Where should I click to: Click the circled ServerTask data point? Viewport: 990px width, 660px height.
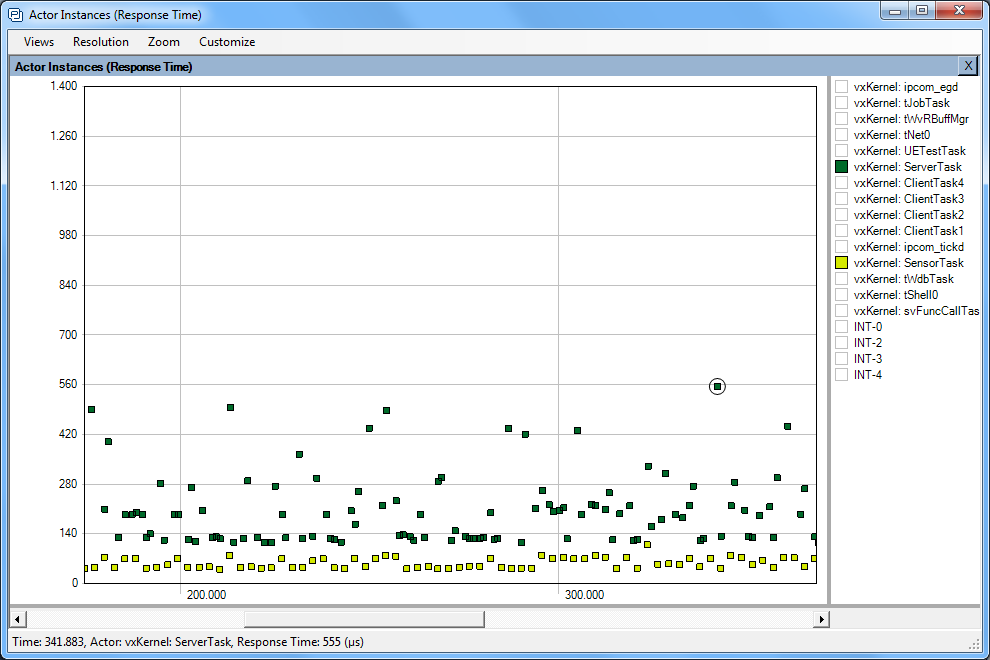click(717, 387)
